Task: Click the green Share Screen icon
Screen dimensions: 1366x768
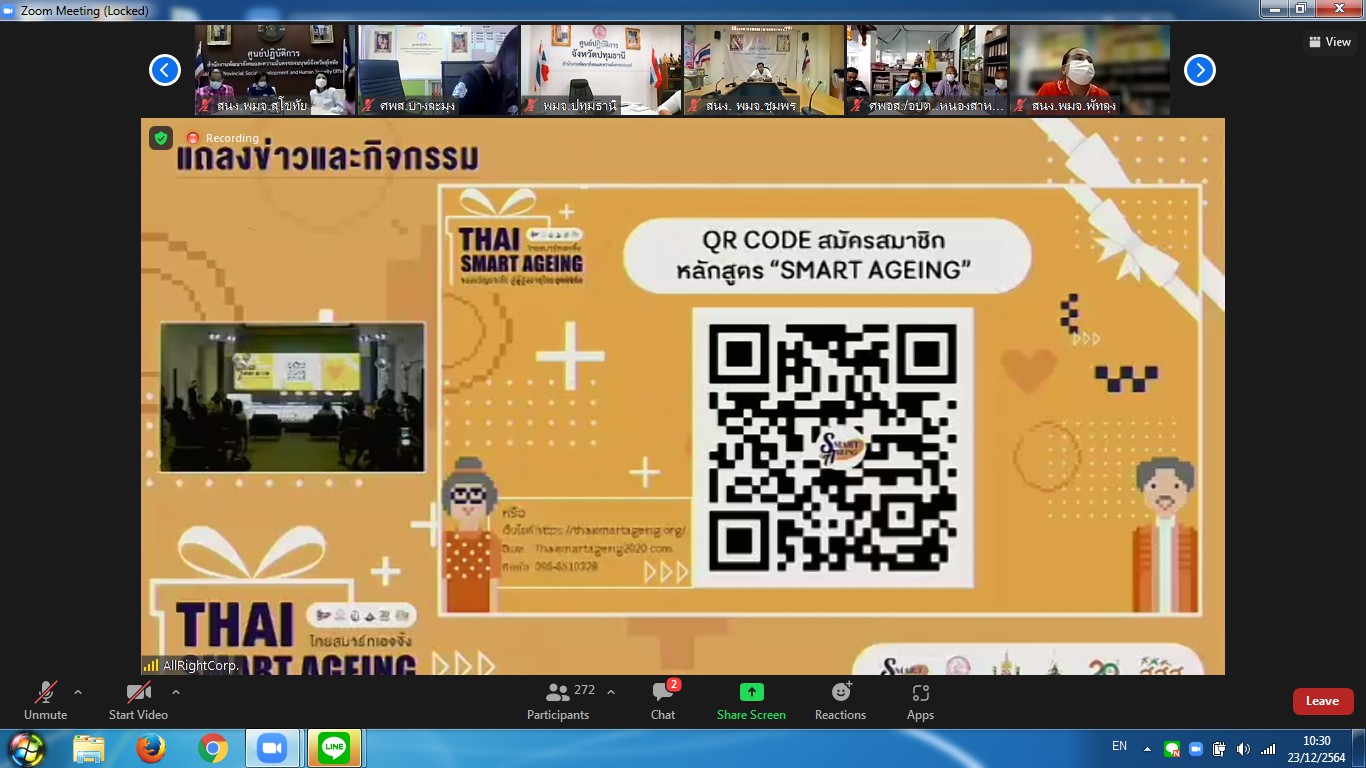Action: 751,692
